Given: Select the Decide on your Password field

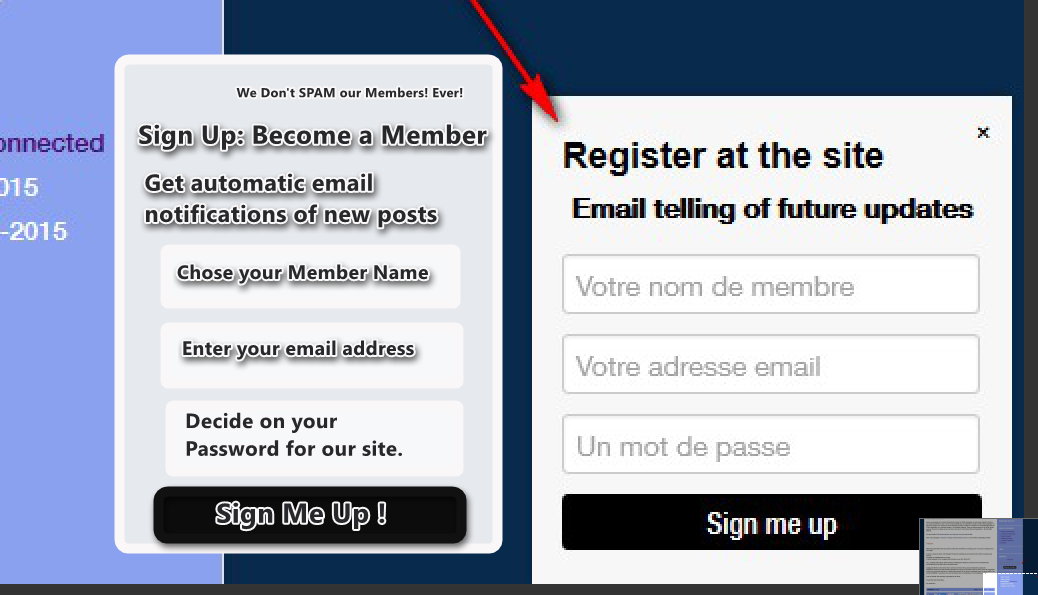Looking at the screenshot, I should (x=314, y=438).
